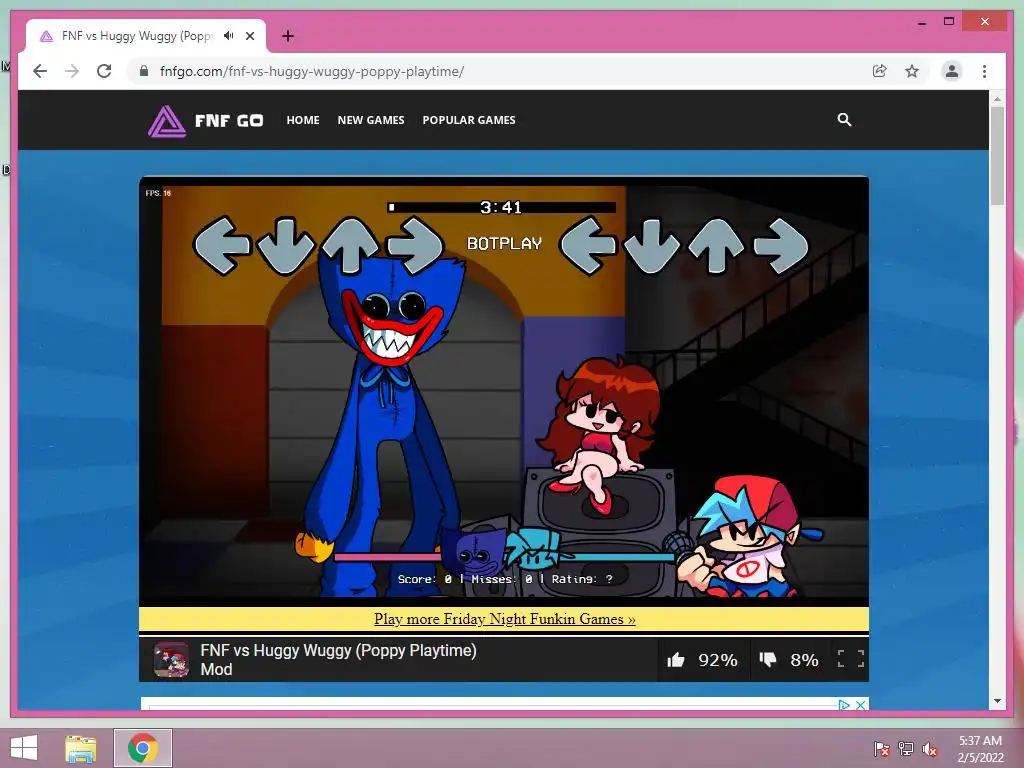
Task: Go back to previous page
Action: (x=40, y=71)
